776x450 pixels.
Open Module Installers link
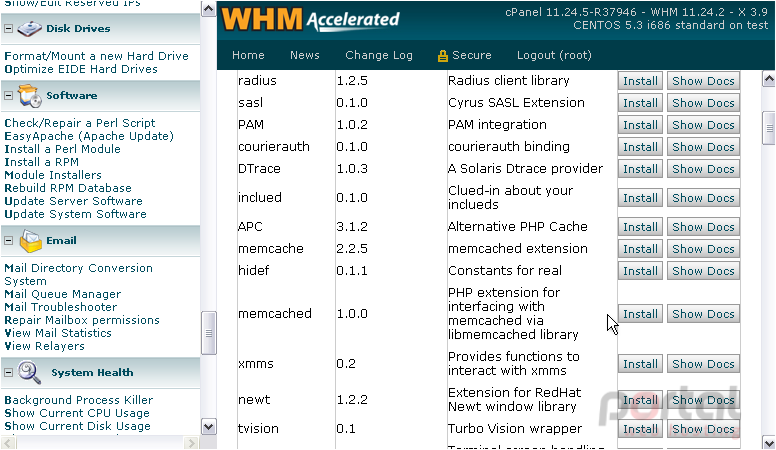point(53,175)
